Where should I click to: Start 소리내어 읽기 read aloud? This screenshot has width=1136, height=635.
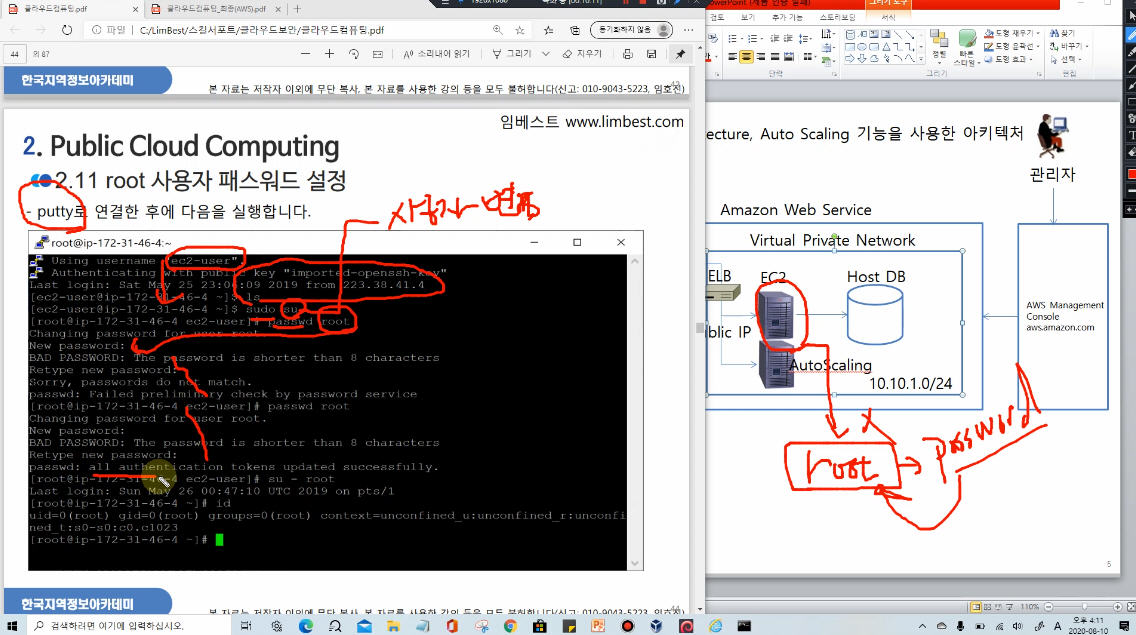436,54
